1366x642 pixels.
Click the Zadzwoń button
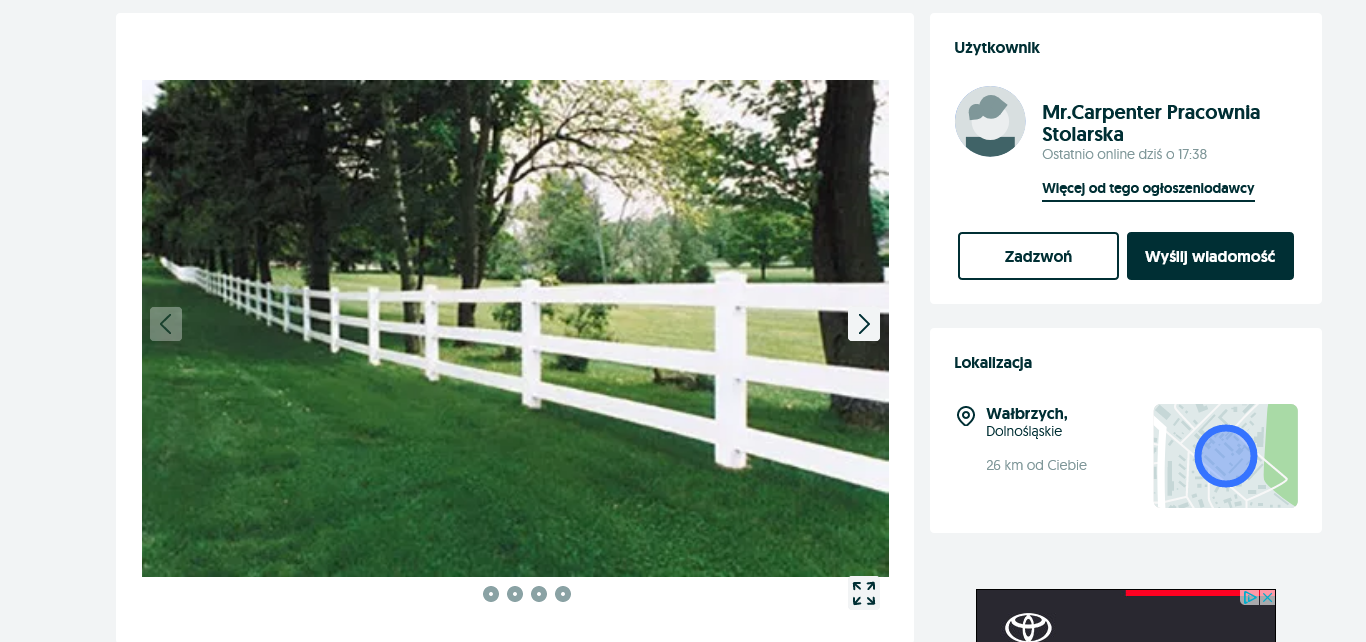1038,256
